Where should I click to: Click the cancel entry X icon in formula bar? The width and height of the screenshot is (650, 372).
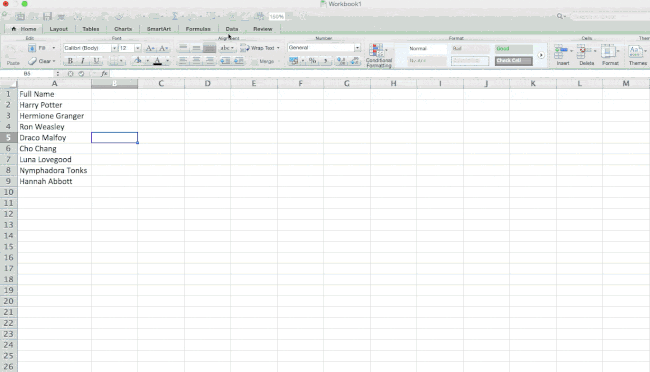click(x=70, y=73)
